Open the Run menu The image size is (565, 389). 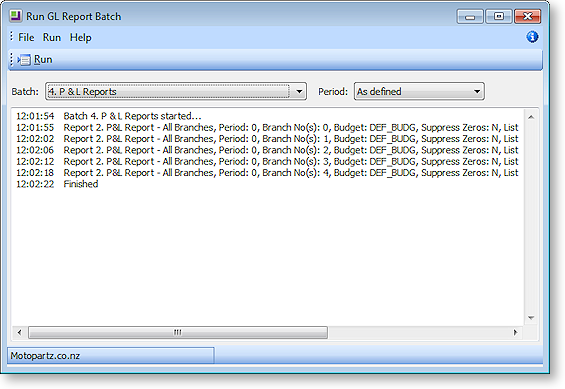click(x=52, y=37)
